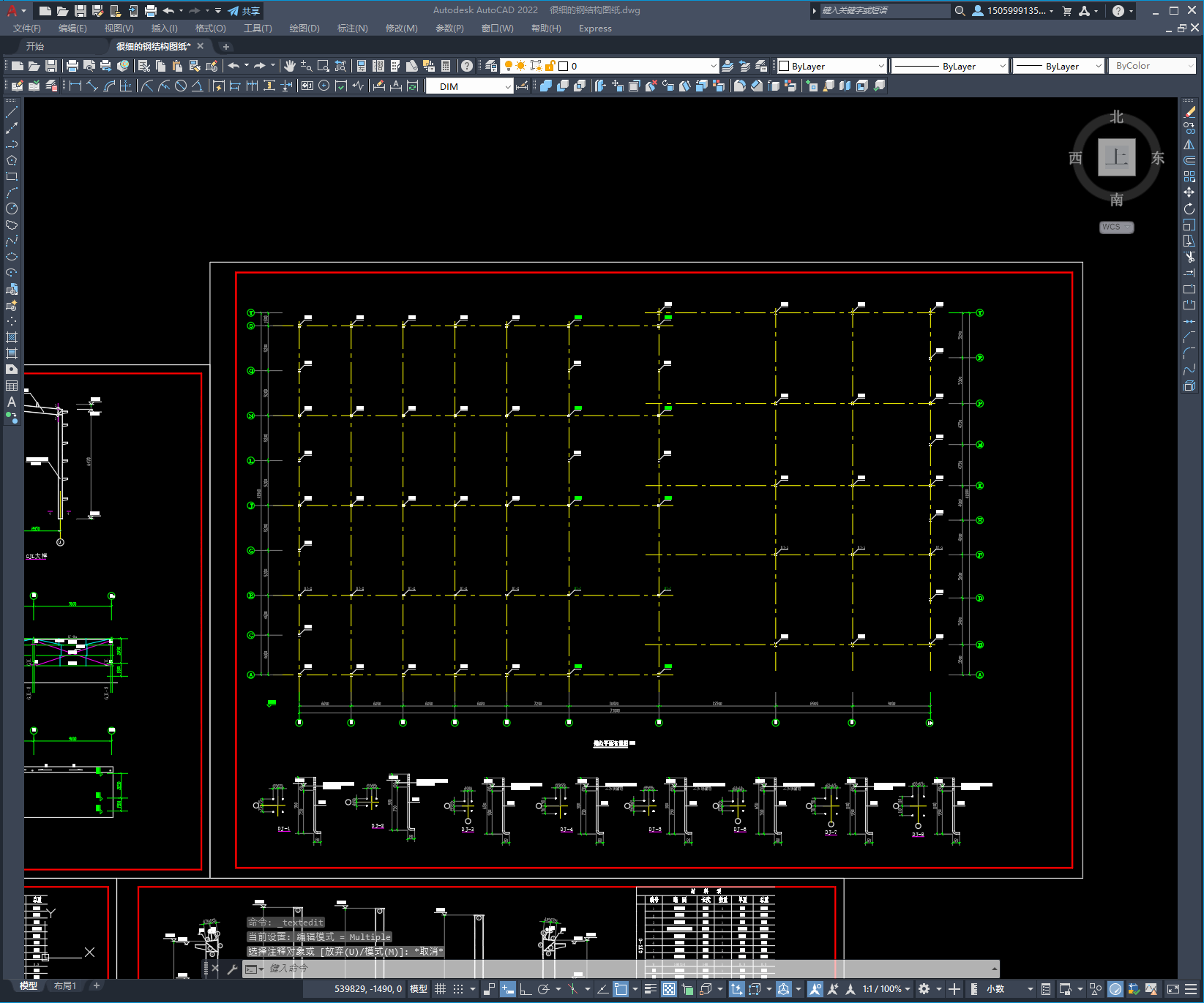Click the Zoom Window icon

point(324,66)
